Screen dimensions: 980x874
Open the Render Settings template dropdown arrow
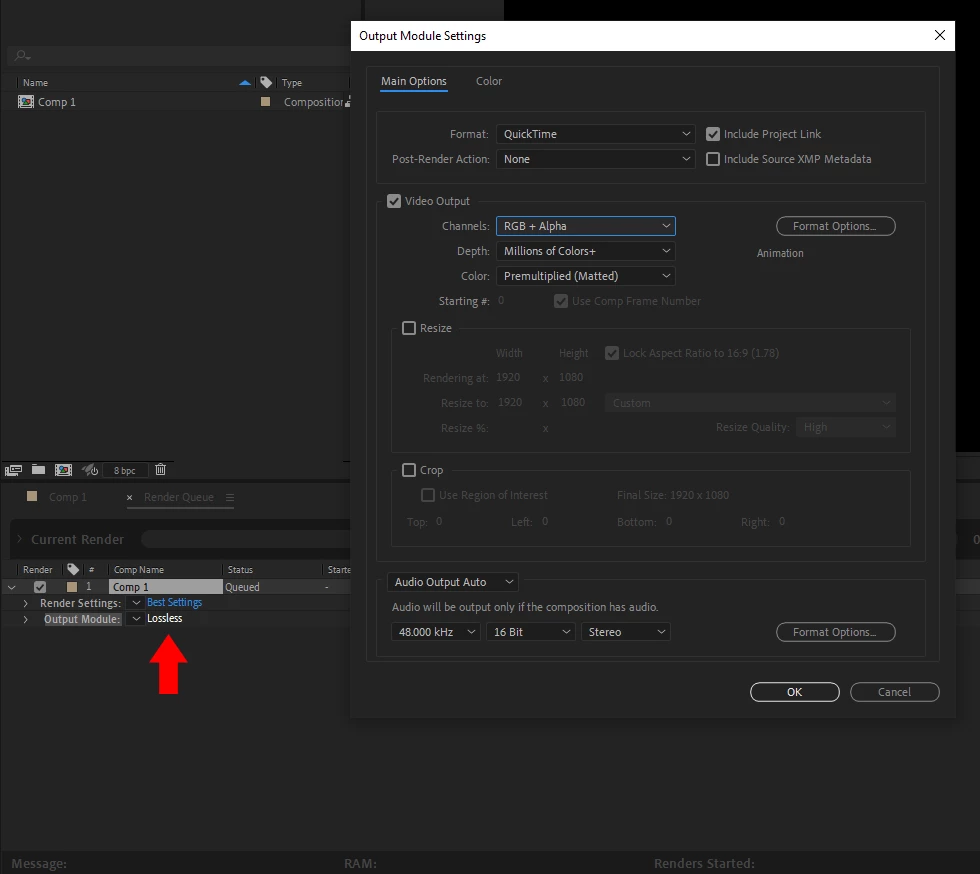tap(136, 603)
